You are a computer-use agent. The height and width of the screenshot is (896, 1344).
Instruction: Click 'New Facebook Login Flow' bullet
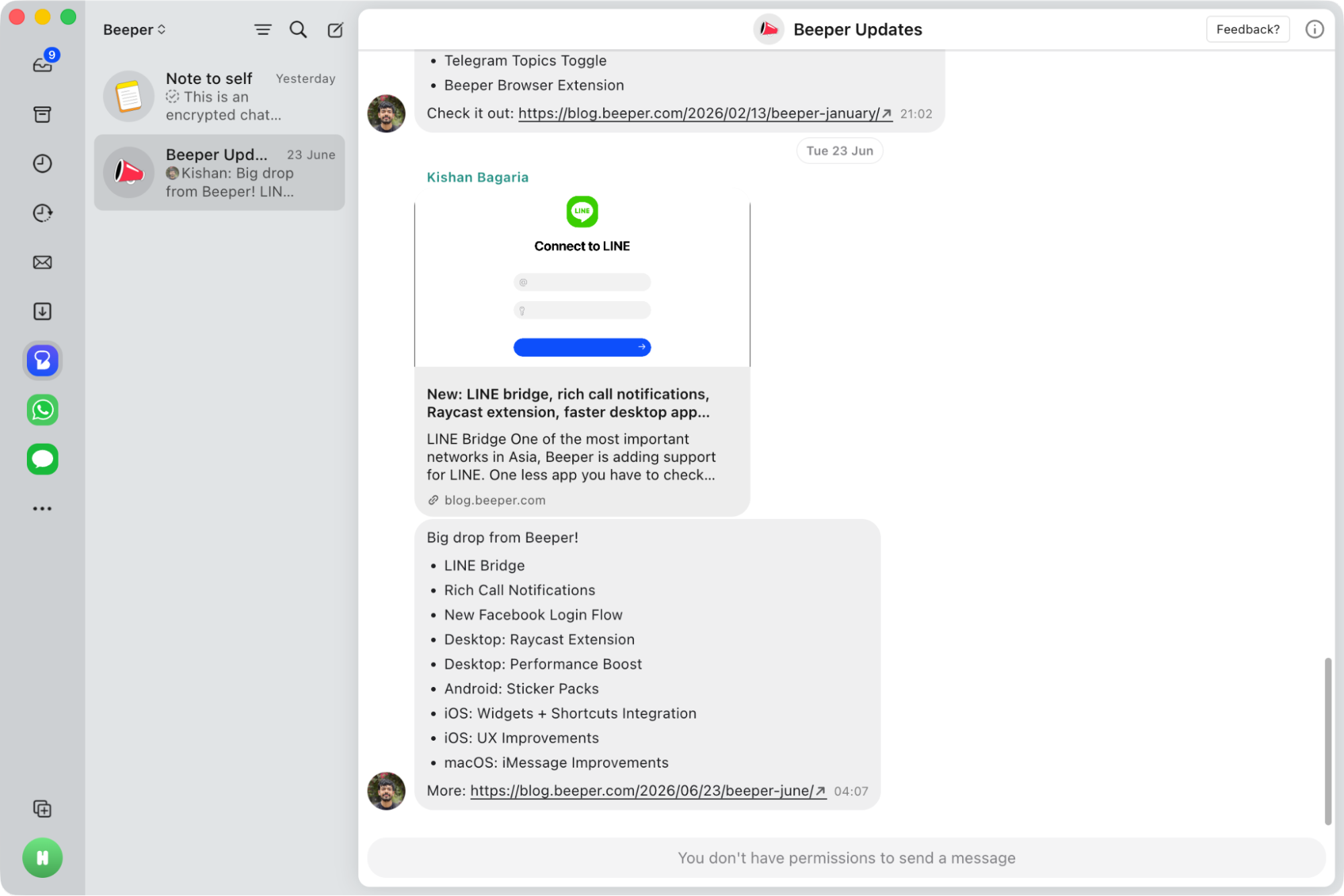tap(533, 615)
